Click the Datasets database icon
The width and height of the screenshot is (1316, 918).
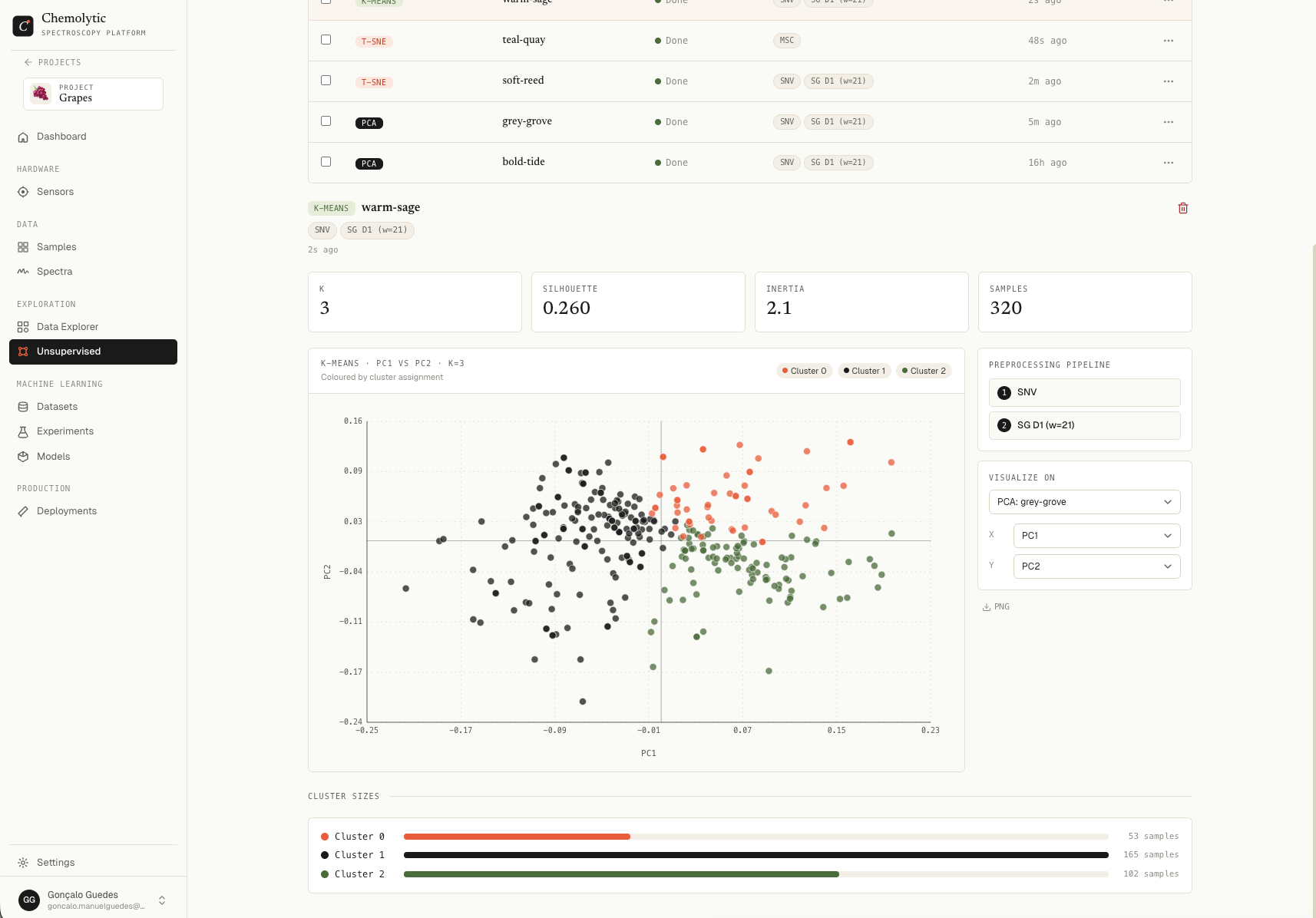click(x=23, y=407)
